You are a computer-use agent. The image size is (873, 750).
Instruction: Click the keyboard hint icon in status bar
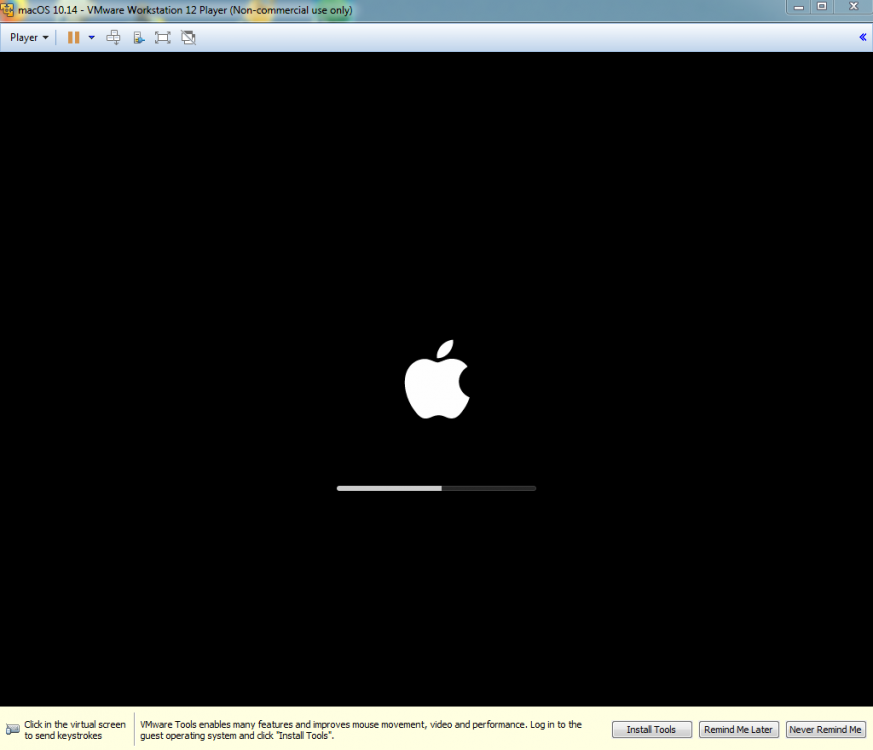12,729
